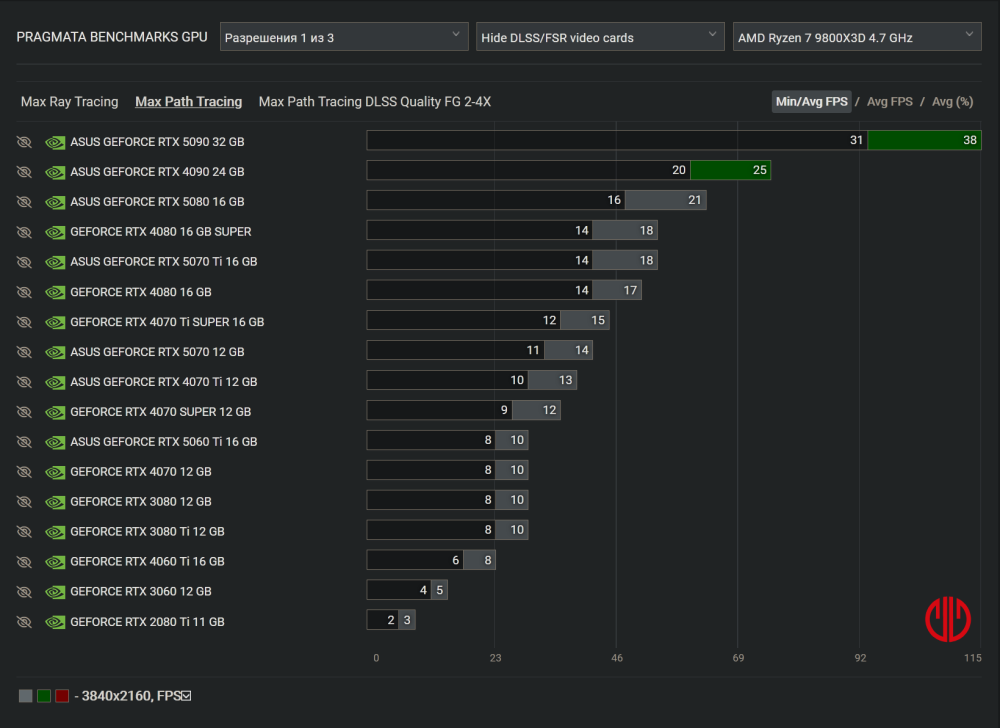Image resolution: width=1000 pixels, height=728 pixels.
Task: Click NVIDIA logo beside GeForce RTX 3080 12 GB
Action: 55,502
